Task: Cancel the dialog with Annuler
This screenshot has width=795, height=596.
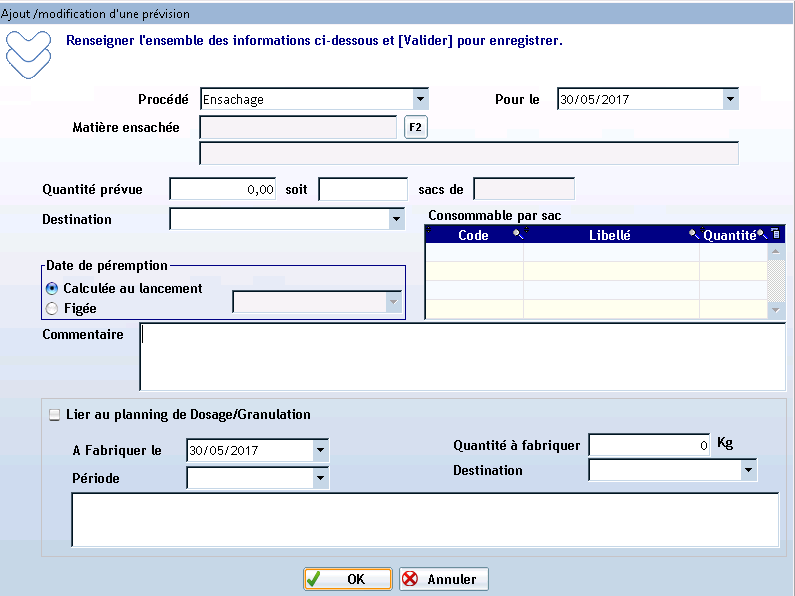Action: tap(444, 579)
